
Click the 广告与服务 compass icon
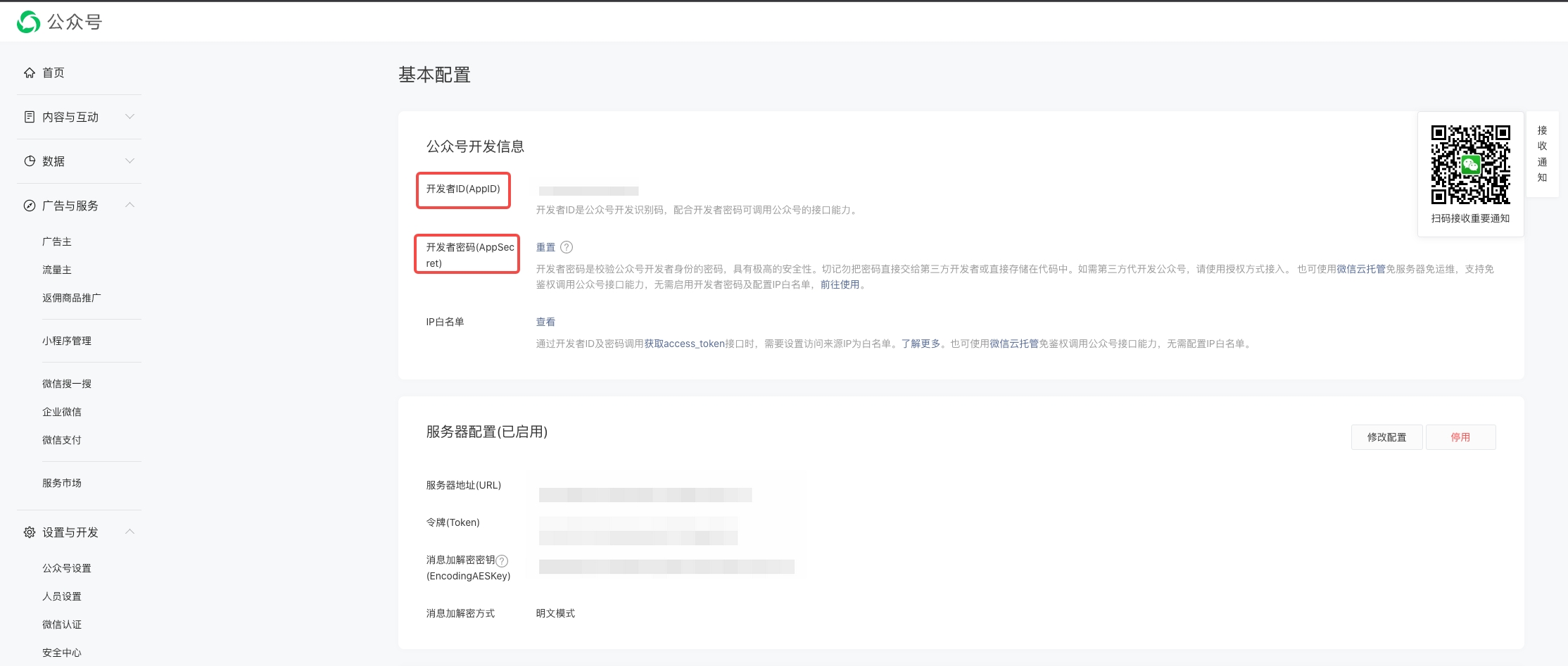point(30,206)
